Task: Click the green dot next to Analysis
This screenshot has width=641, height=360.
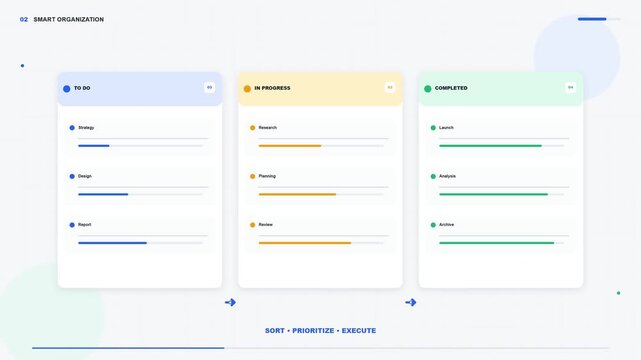Action: coord(433,177)
